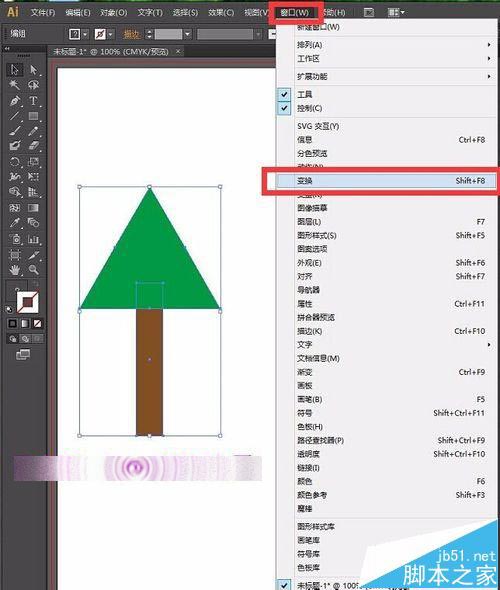Select the Pen tool
This screenshot has height=590, width=500.
(15, 101)
